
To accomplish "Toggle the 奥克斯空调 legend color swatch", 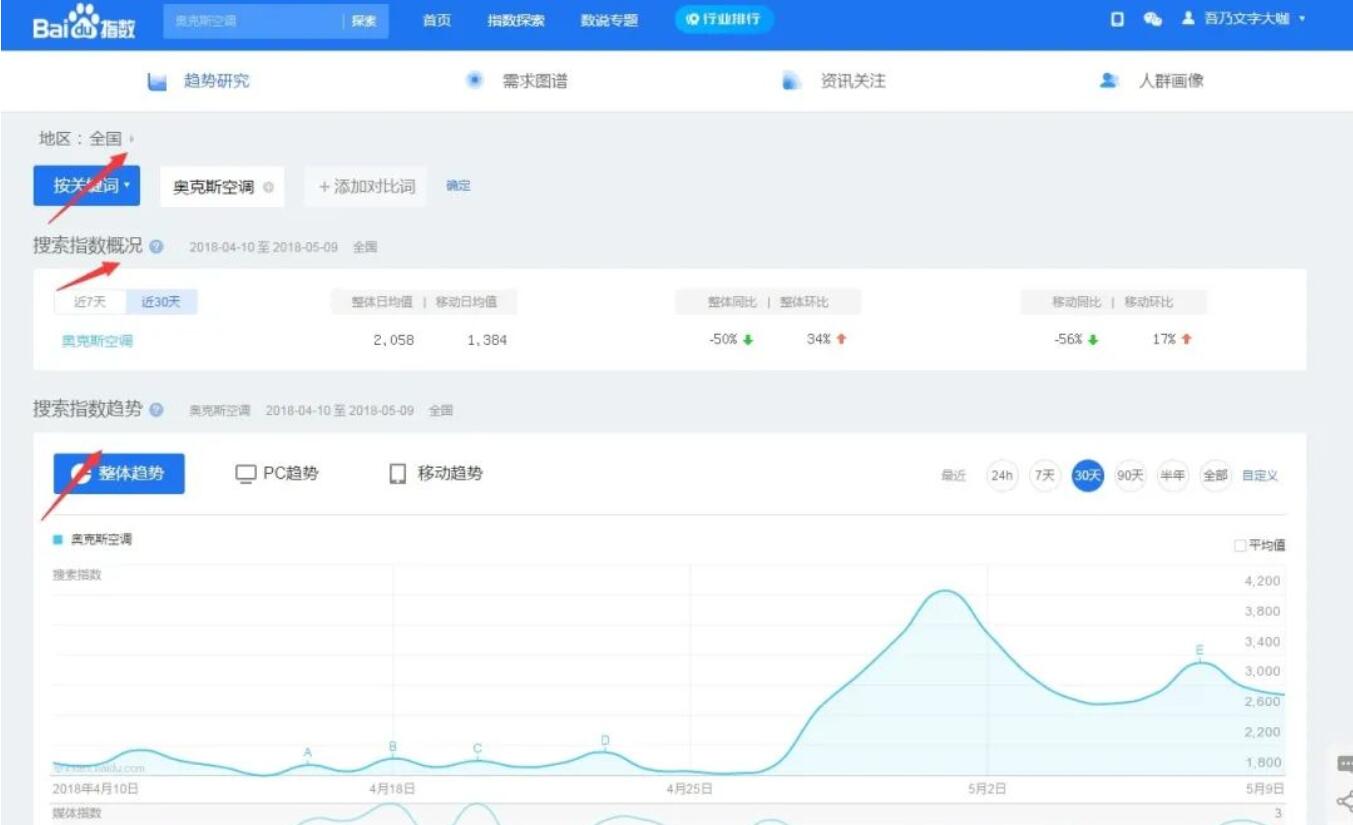I will click(58, 540).
